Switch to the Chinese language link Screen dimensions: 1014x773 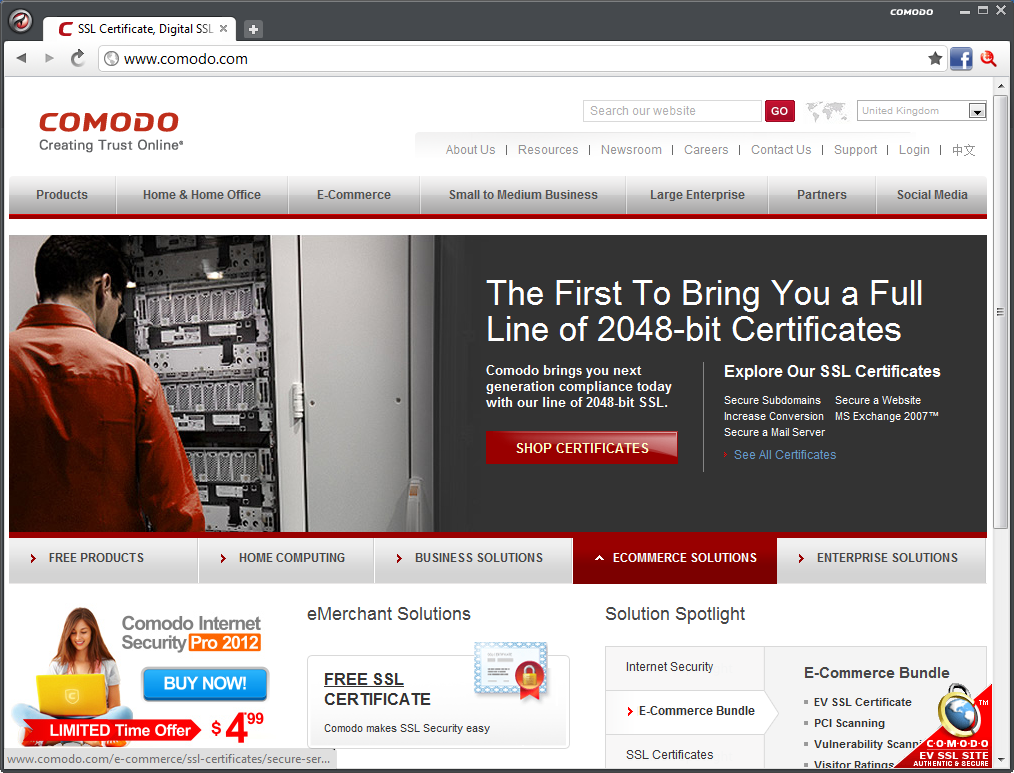coord(963,150)
